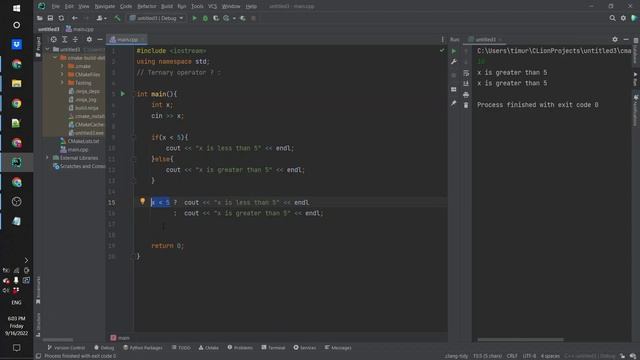Click Expand All icon in Project panel
The image size is (640, 360).
point(64,39)
